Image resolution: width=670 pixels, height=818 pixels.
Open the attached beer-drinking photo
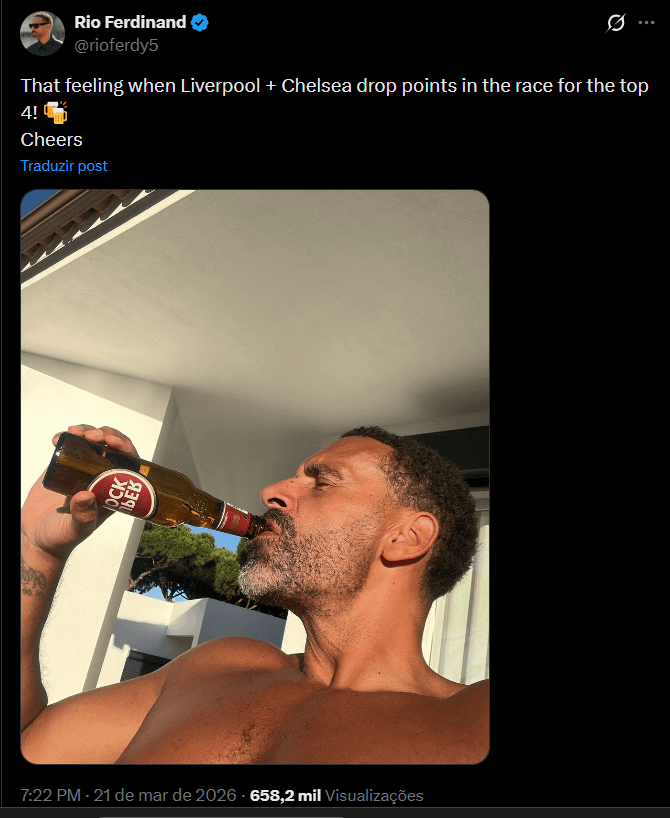[254, 475]
